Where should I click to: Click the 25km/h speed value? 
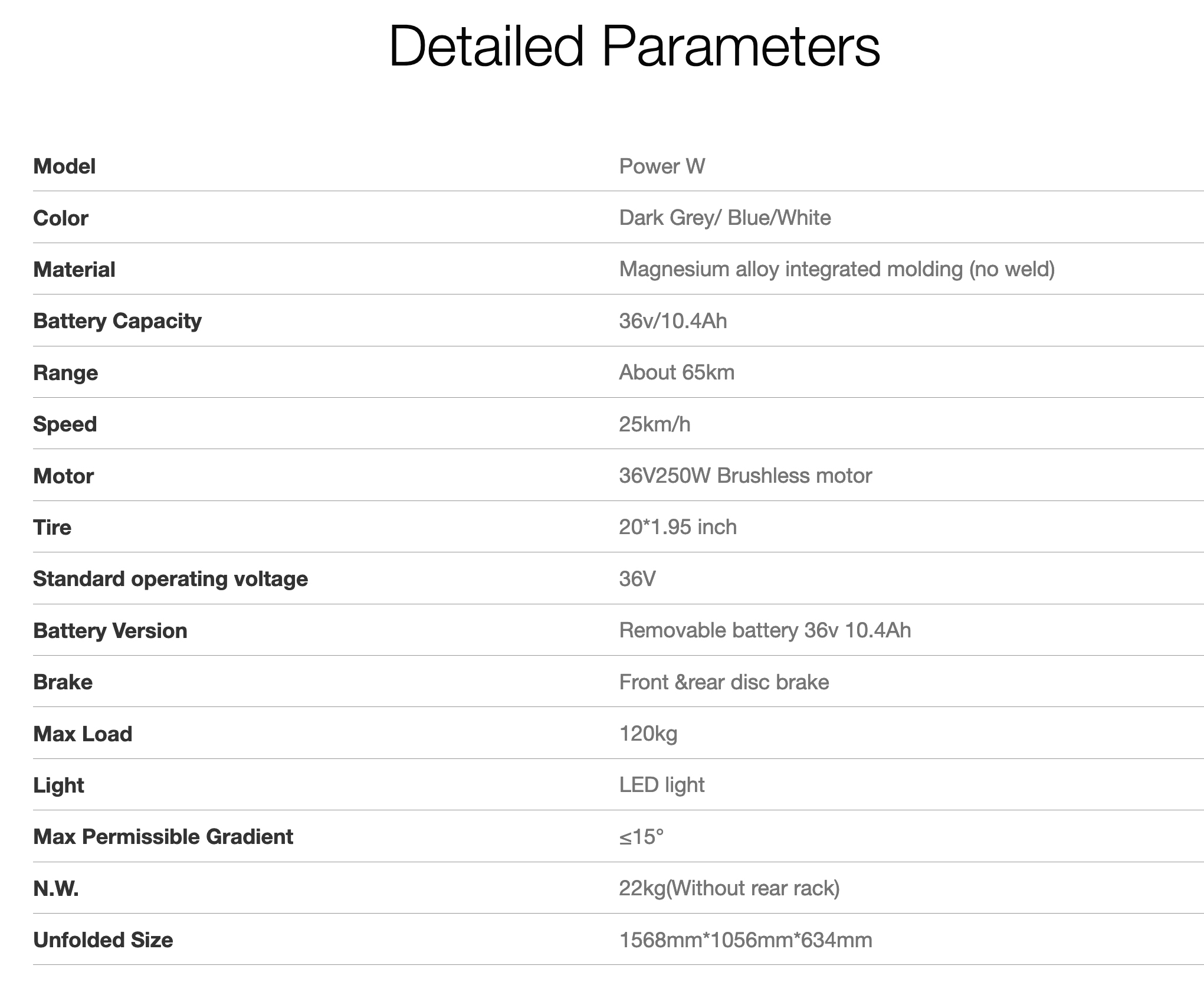coord(654,424)
